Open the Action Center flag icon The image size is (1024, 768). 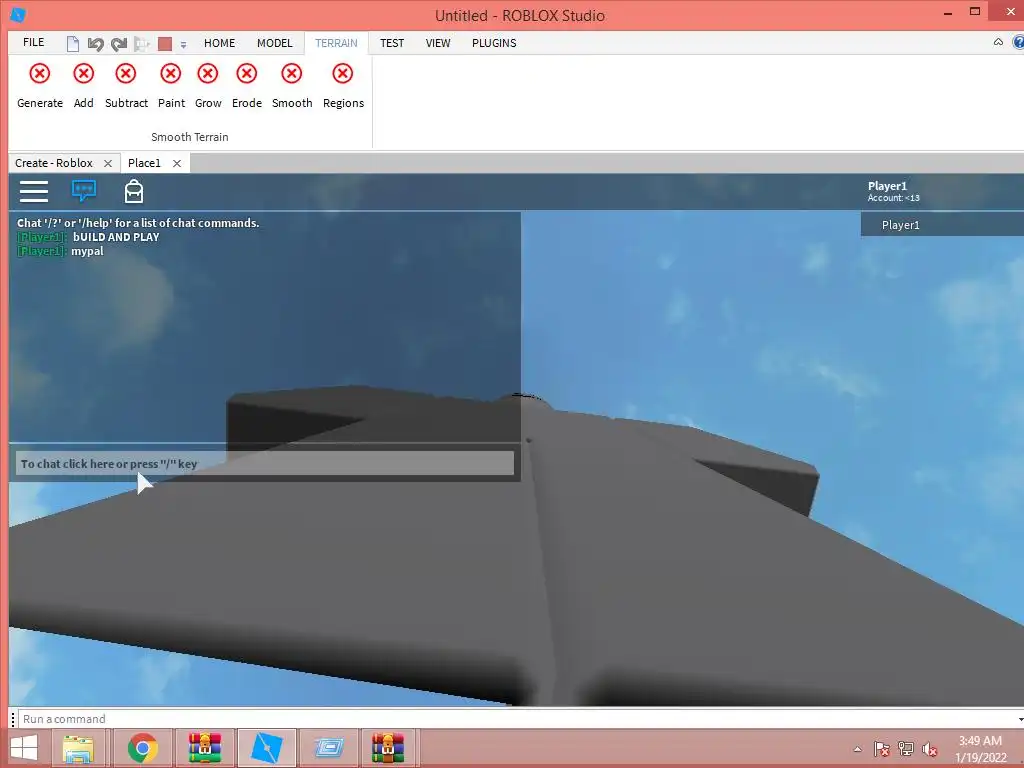tap(881, 749)
